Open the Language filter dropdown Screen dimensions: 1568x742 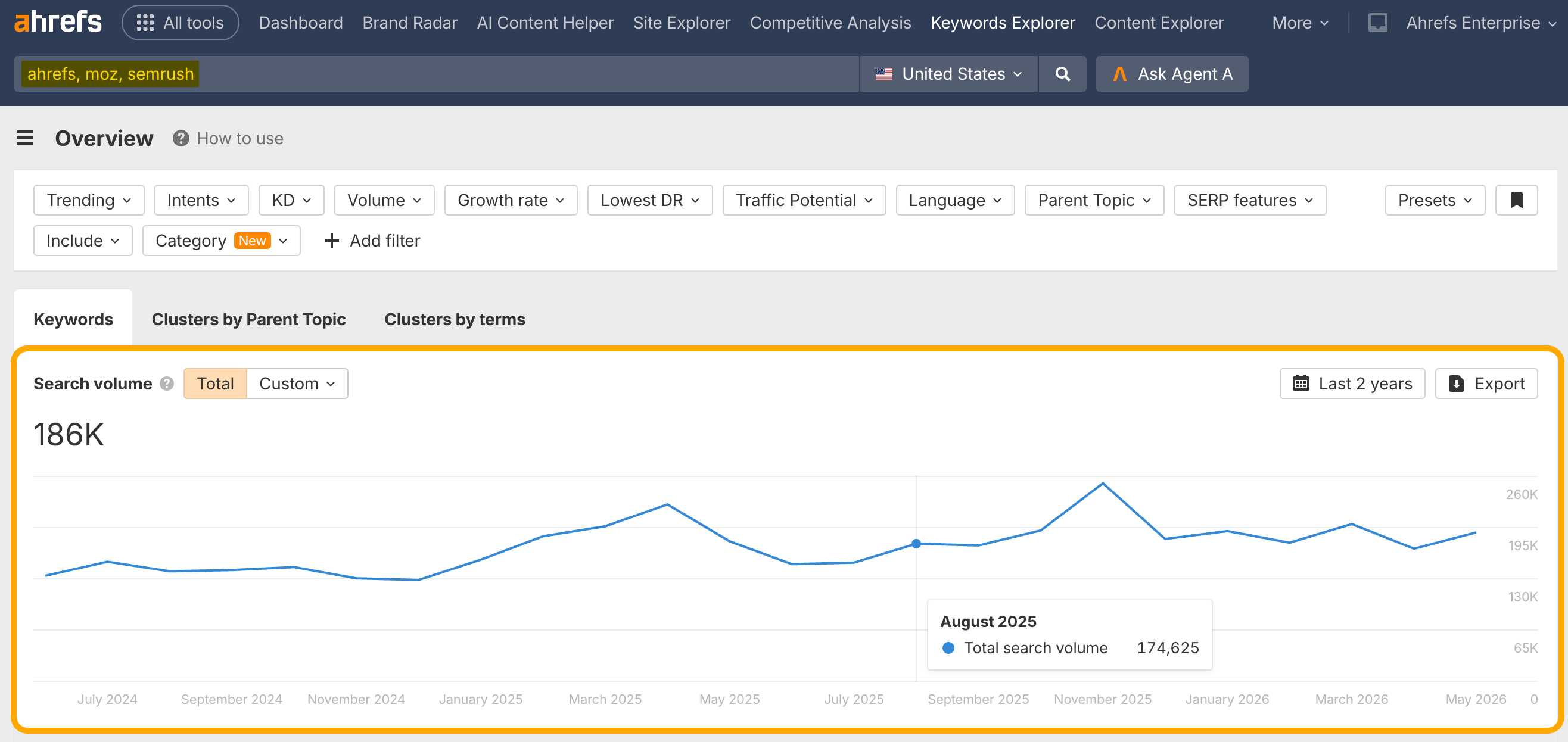coord(955,199)
